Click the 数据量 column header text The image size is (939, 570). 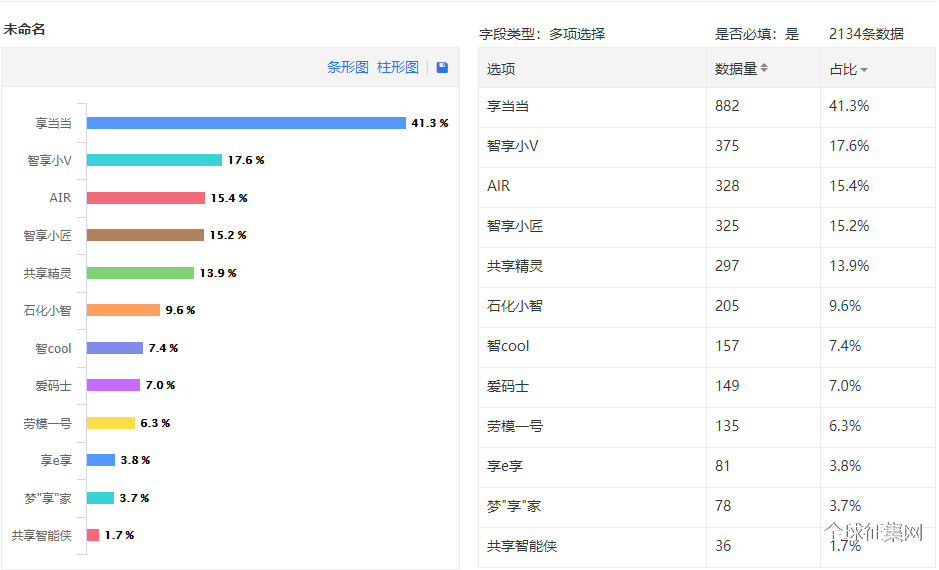pos(736,69)
